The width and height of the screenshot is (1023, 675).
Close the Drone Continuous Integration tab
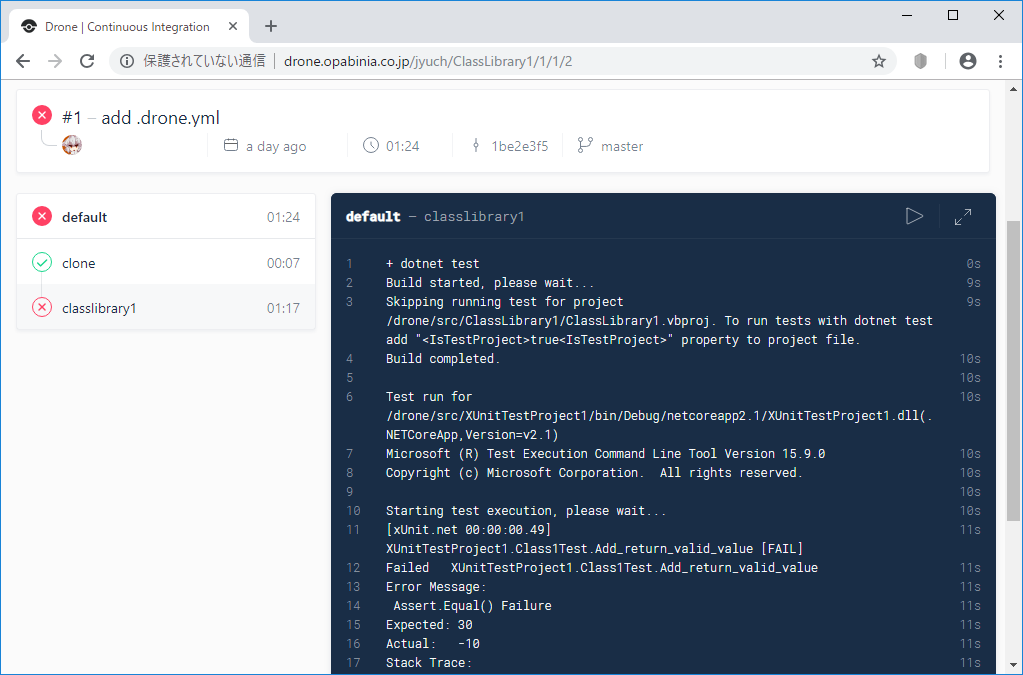pyautogui.click(x=233, y=26)
